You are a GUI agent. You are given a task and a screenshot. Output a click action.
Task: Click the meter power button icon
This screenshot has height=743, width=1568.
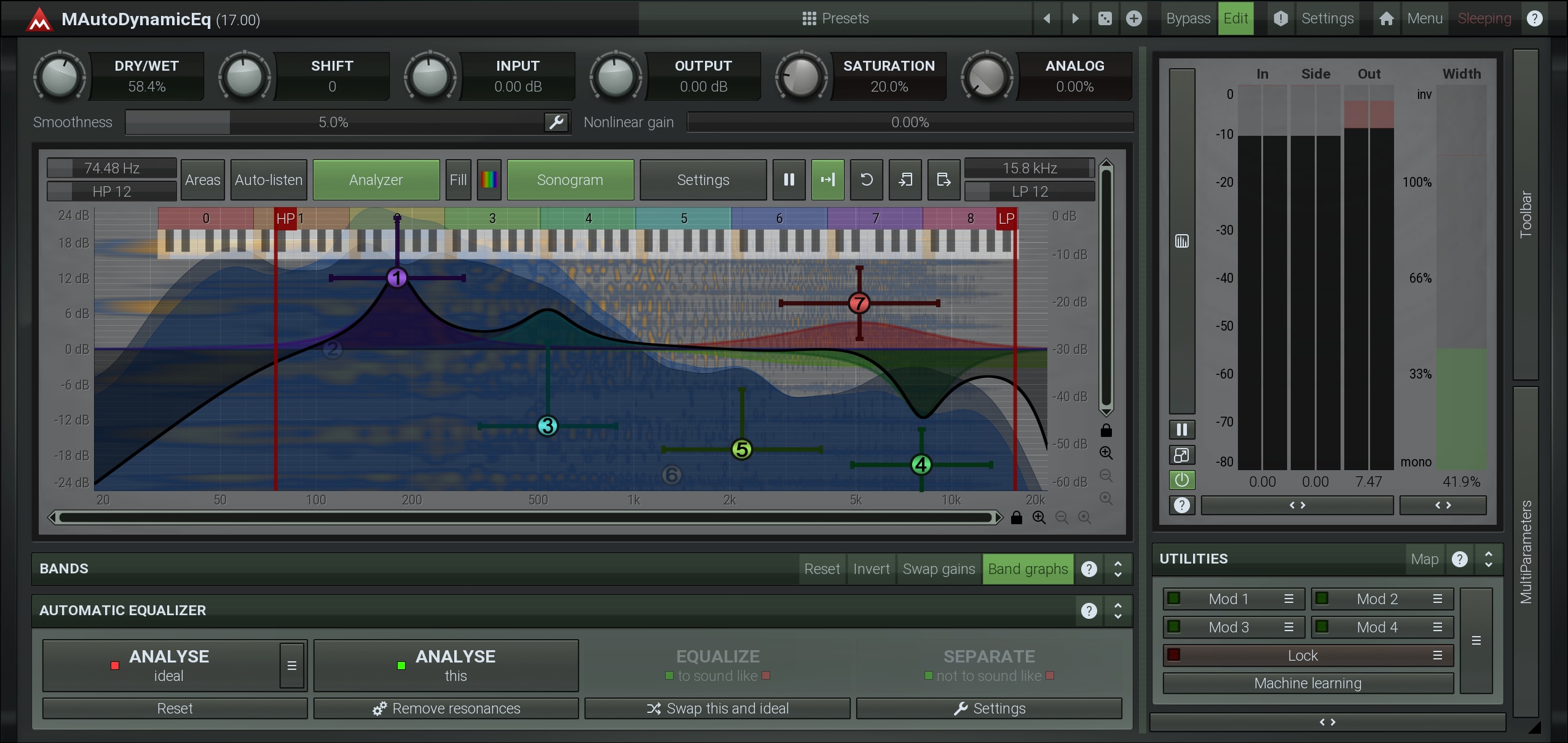[x=1181, y=480]
